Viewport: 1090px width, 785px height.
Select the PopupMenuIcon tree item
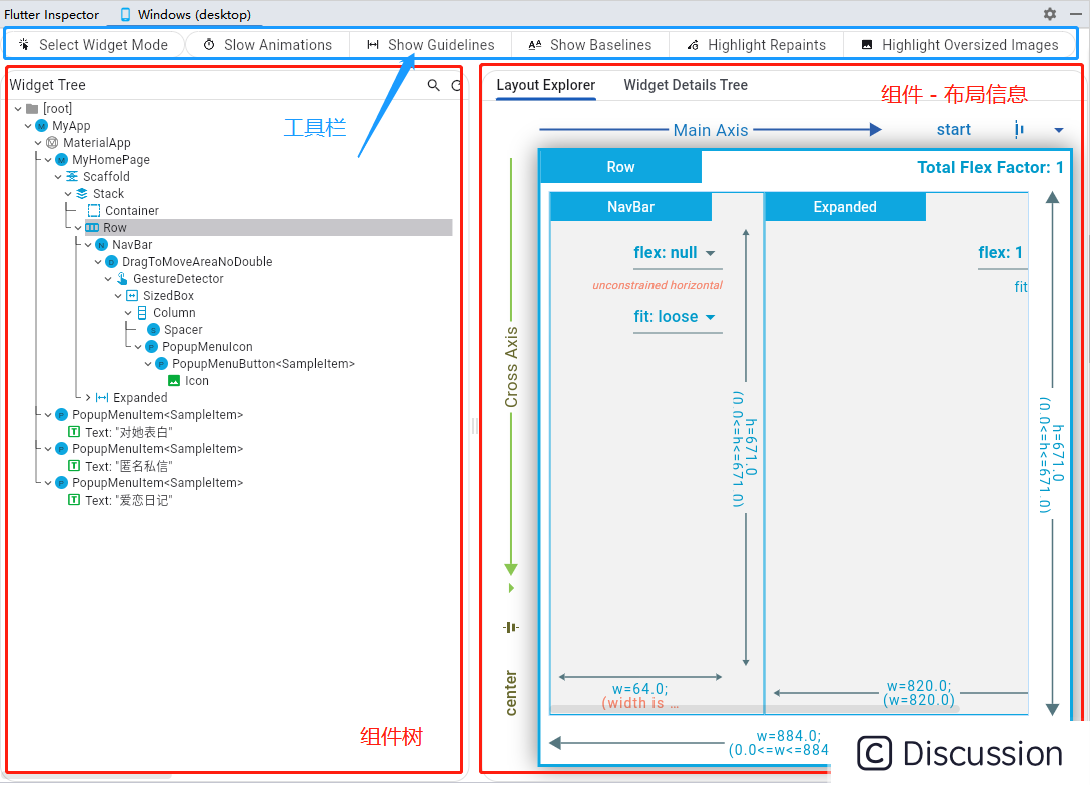(x=207, y=347)
